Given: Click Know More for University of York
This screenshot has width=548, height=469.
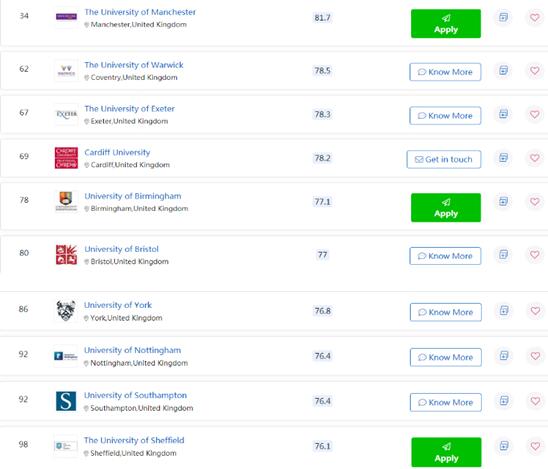Looking at the screenshot, I should [446, 312].
